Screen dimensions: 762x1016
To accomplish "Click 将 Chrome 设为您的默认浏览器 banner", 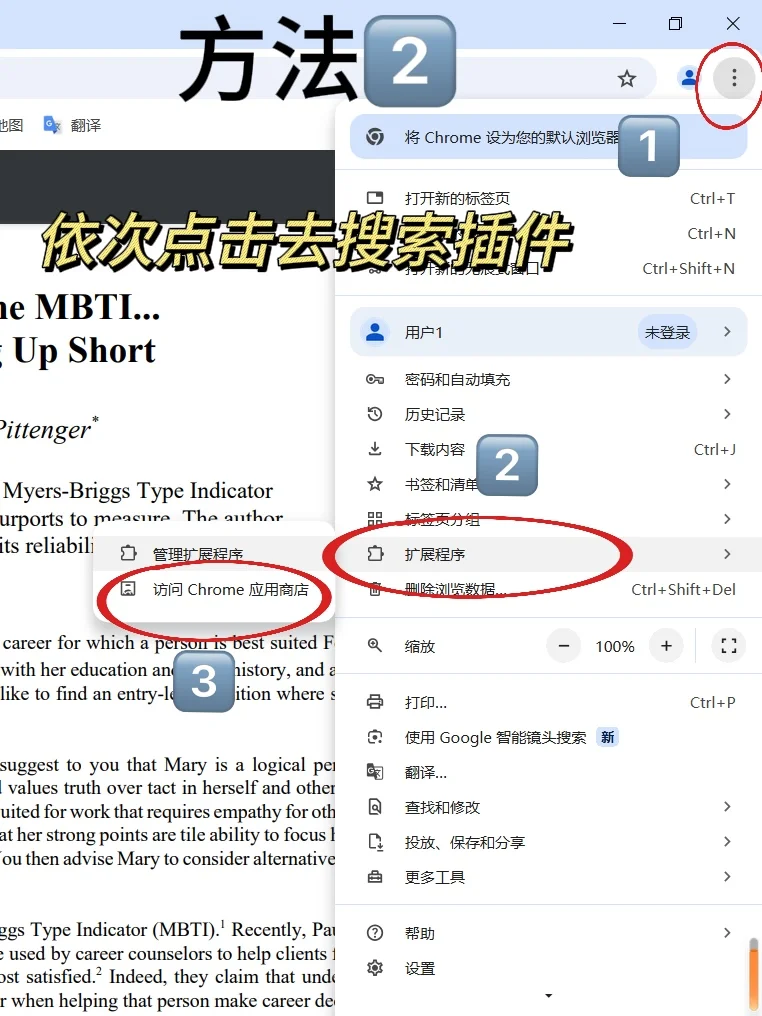I will 548,137.
